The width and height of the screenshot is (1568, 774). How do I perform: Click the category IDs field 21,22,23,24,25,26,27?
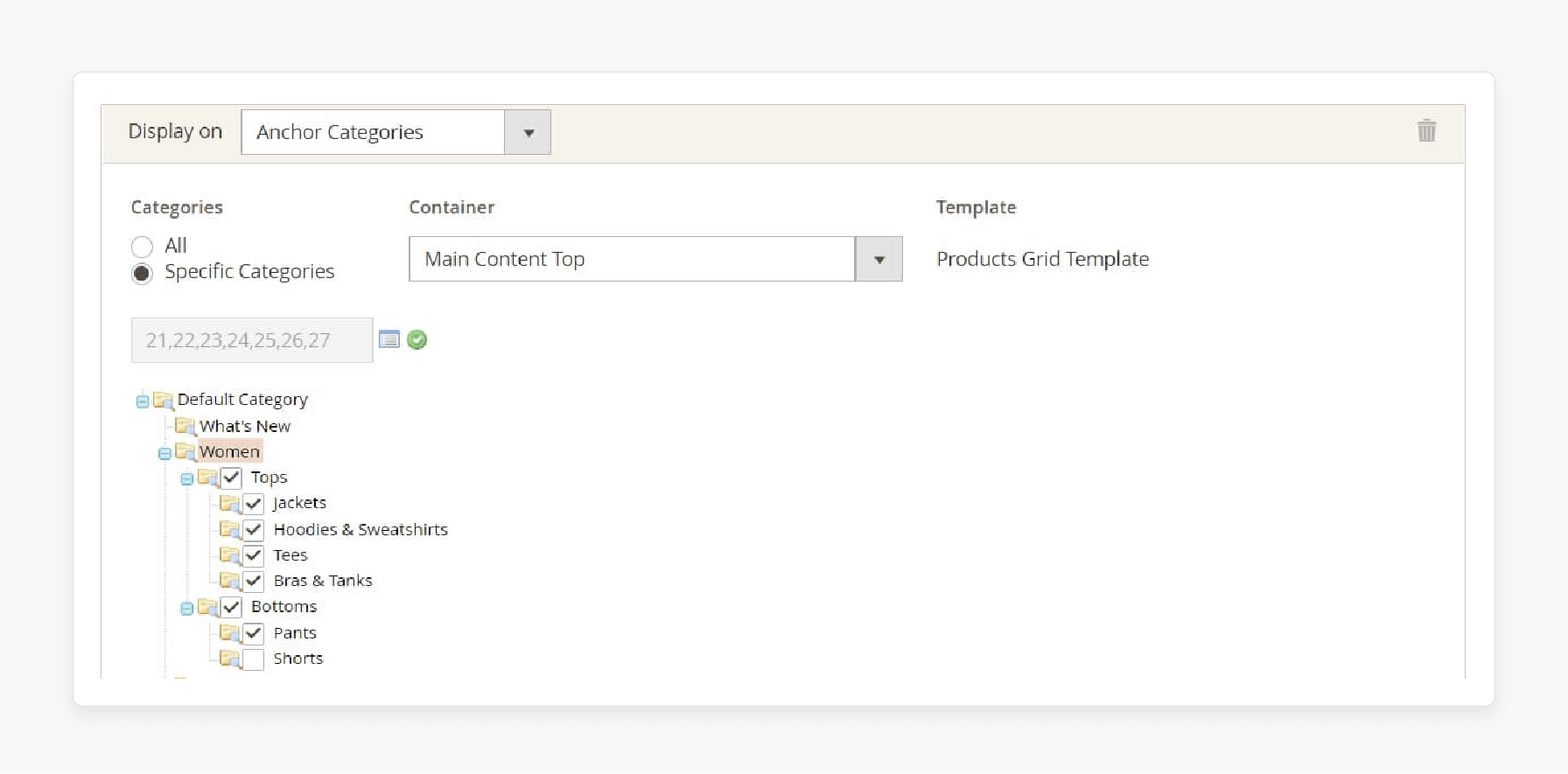(x=252, y=340)
